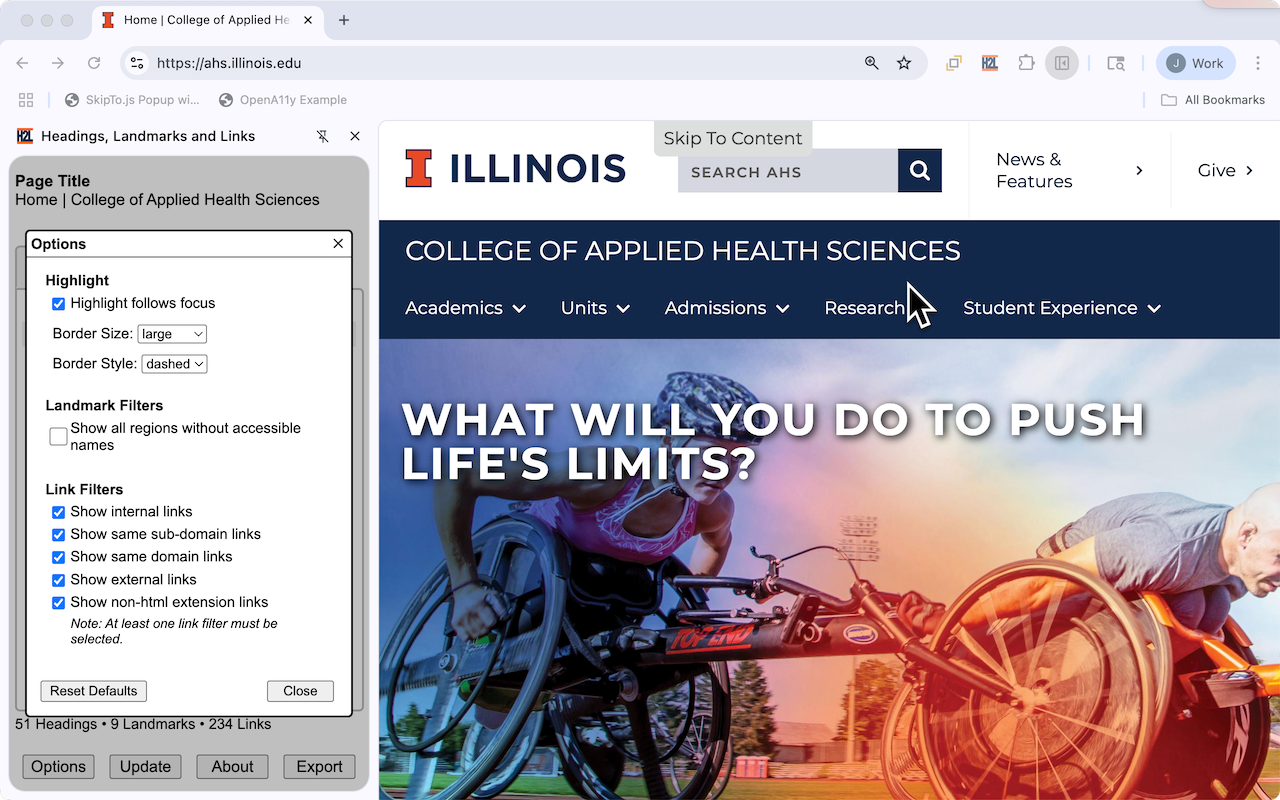1280x800 pixels.
Task: Click the browser address bar URL
Action: 229,63
